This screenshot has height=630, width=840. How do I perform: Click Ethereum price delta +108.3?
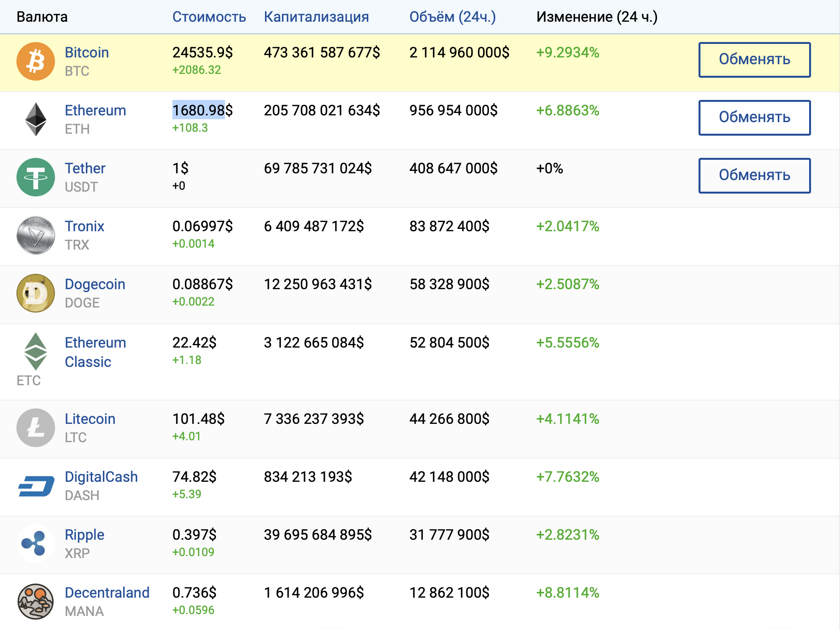[x=190, y=128]
